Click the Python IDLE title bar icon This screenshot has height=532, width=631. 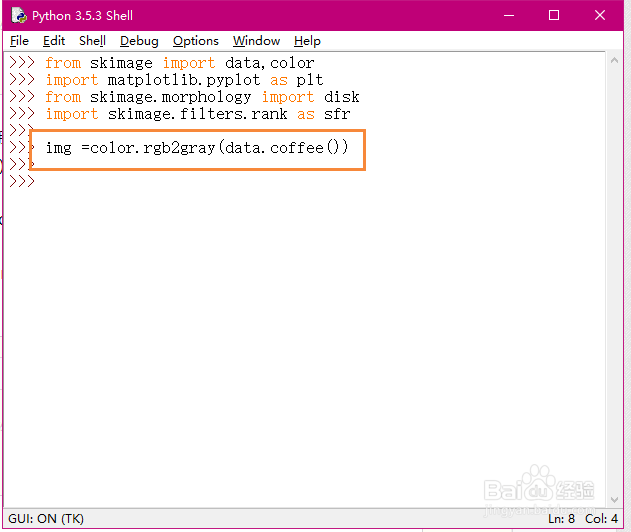pyautogui.click(x=19, y=15)
